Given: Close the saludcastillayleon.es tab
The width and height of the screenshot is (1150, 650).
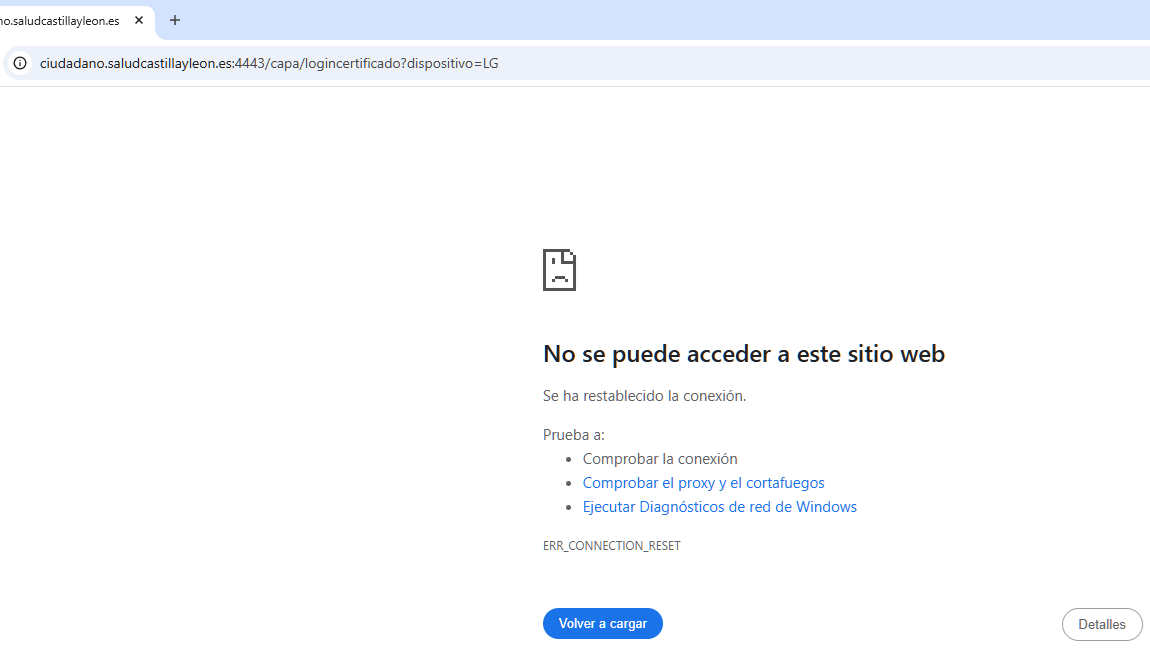Looking at the screenshot, I should (x=139, y=20).
